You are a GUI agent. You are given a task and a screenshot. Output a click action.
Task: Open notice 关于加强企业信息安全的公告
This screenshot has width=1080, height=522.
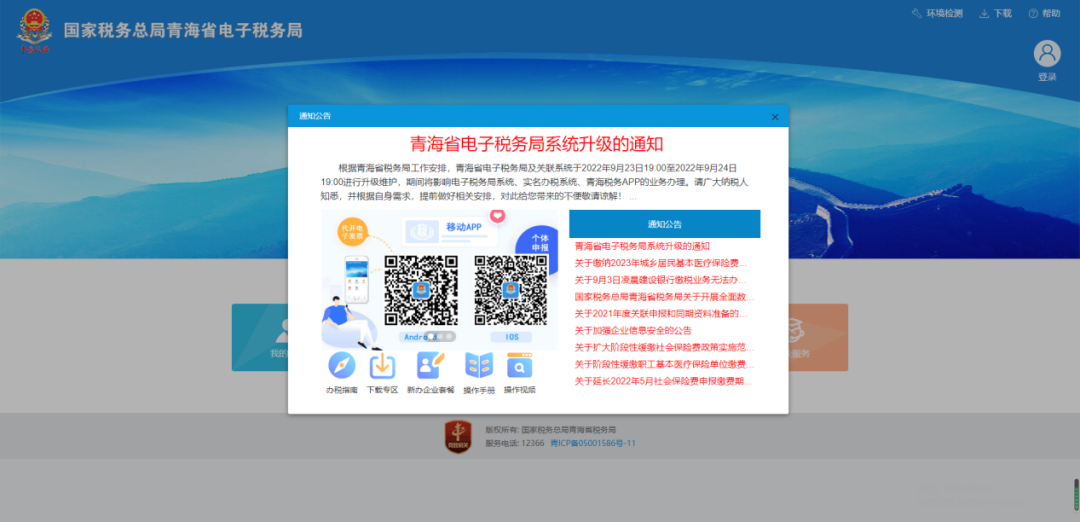(633, 331)
